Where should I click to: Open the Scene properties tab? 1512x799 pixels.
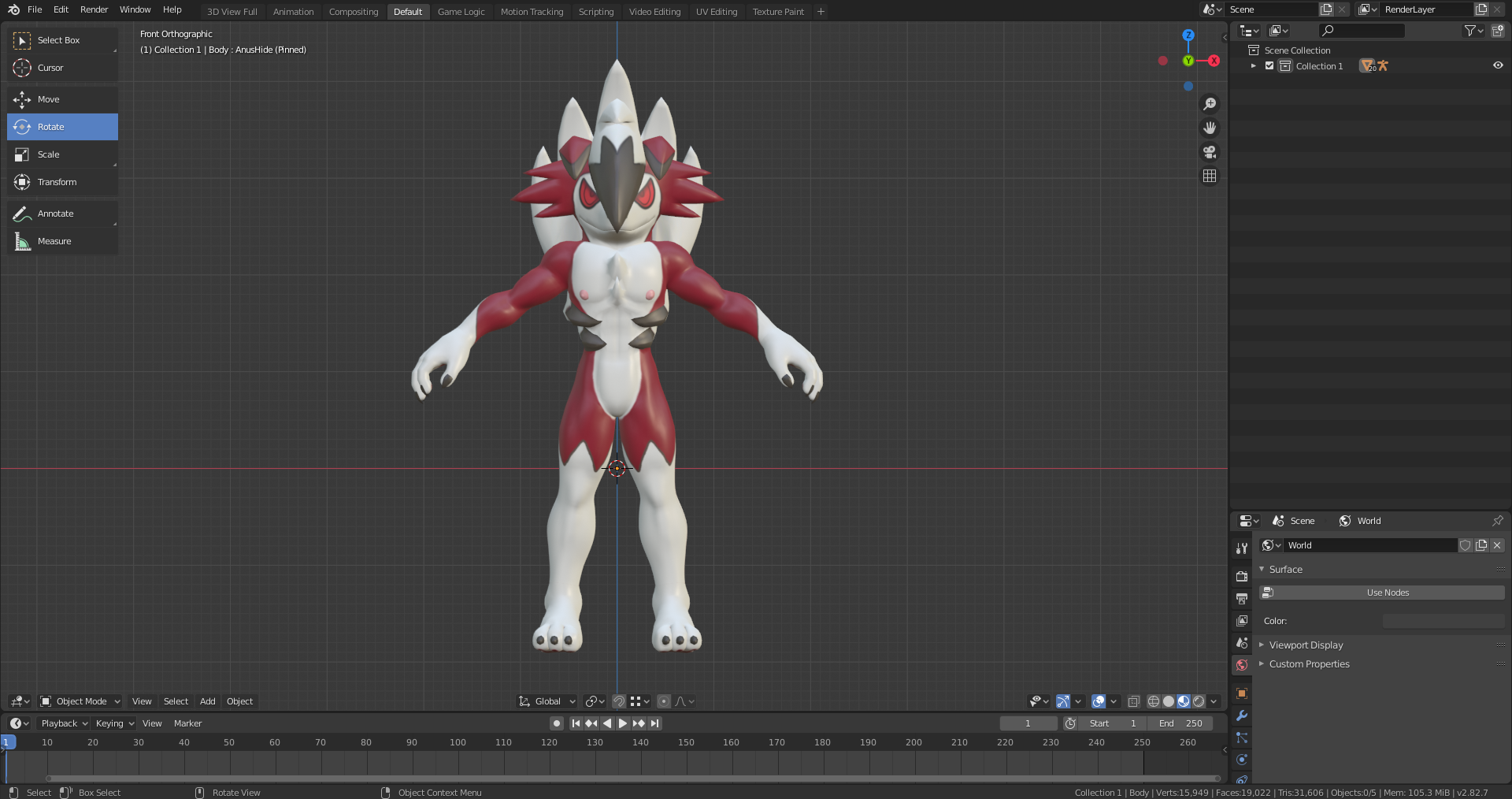pos(1242,643)
